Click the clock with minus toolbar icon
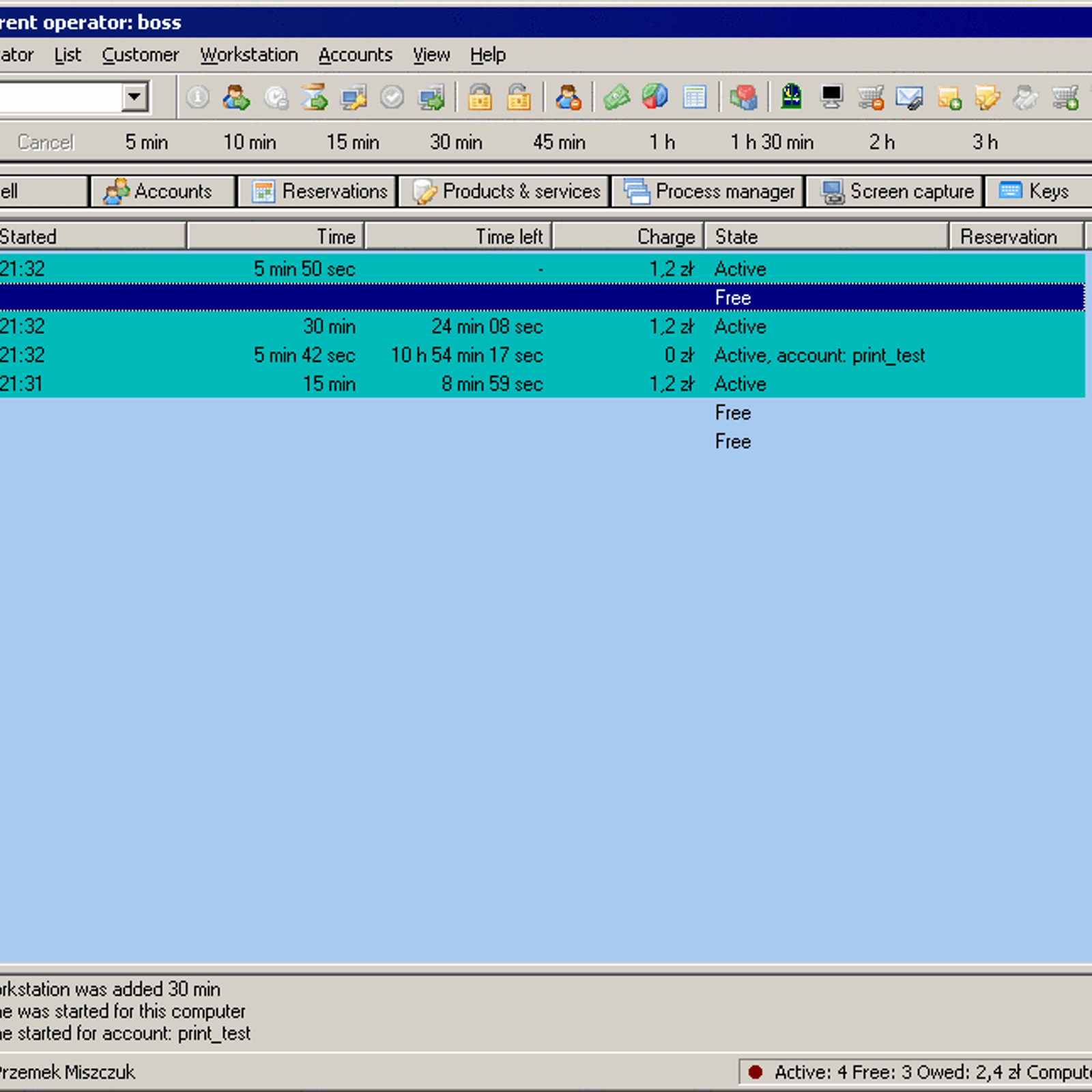This screenshot has width=1092, height=1092. pyautogui.click(x=276, y=98)
